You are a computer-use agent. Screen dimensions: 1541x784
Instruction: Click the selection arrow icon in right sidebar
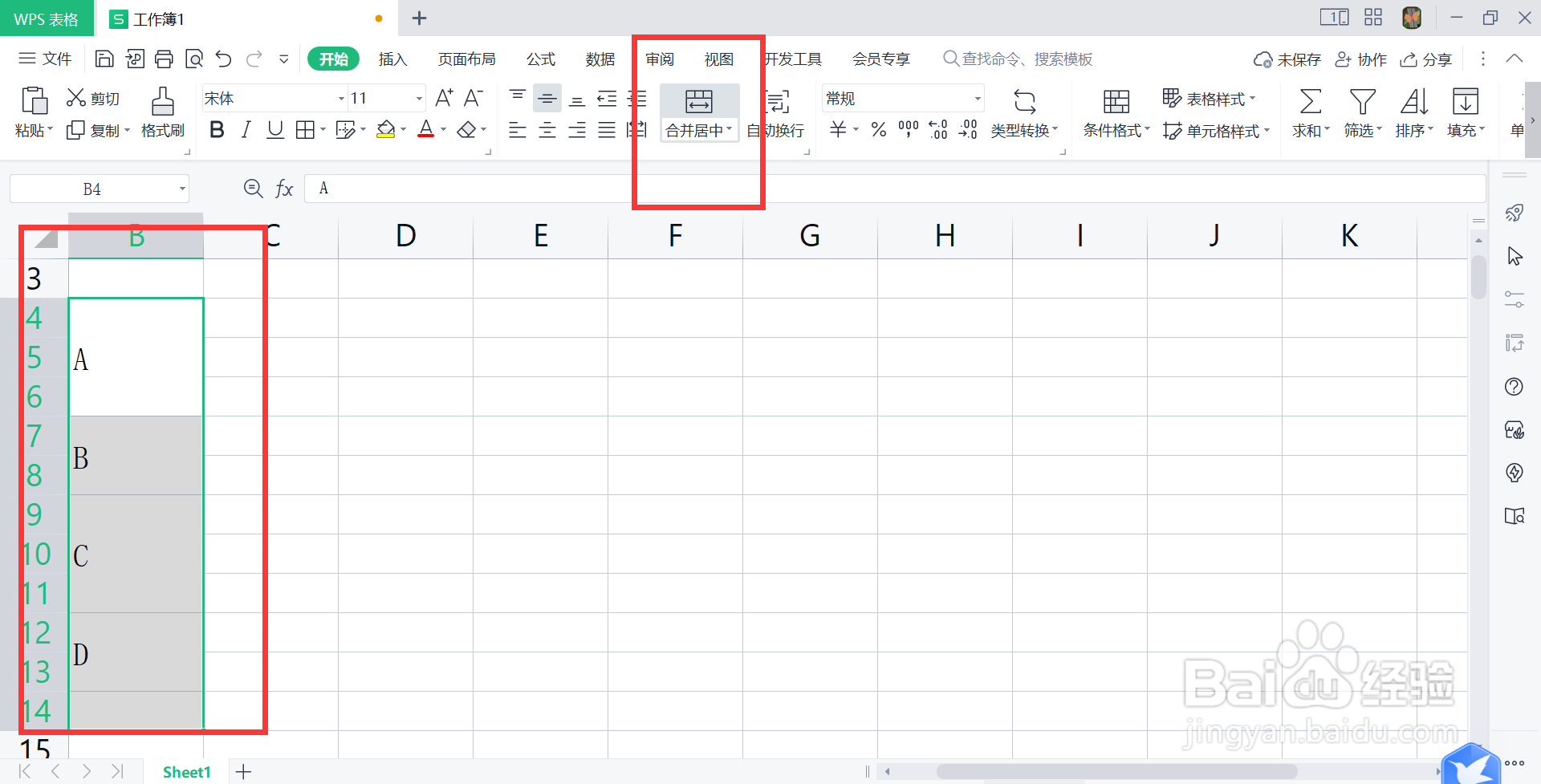1515,256
